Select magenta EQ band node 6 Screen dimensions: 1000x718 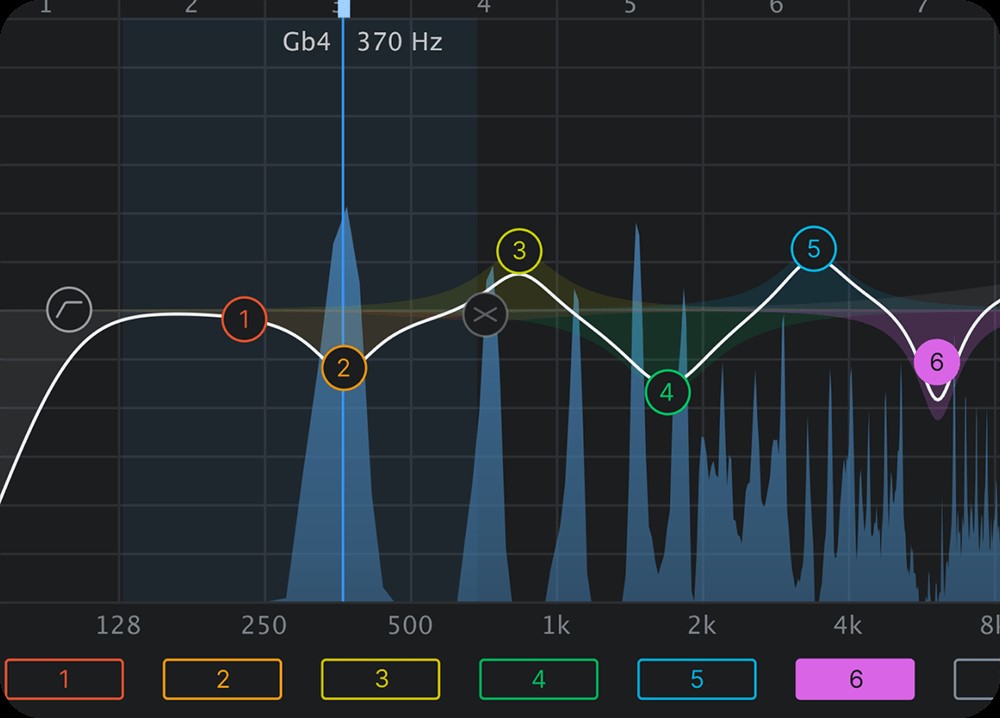pos(936,362)
